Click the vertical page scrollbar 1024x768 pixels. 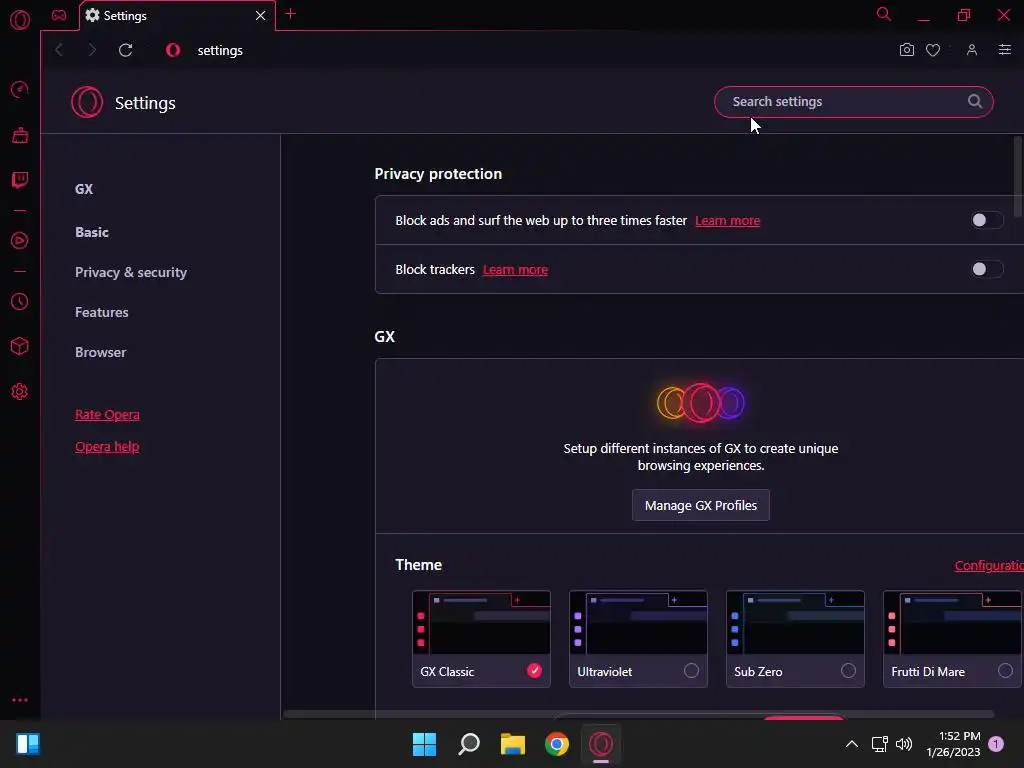(x=1018, y=176)
